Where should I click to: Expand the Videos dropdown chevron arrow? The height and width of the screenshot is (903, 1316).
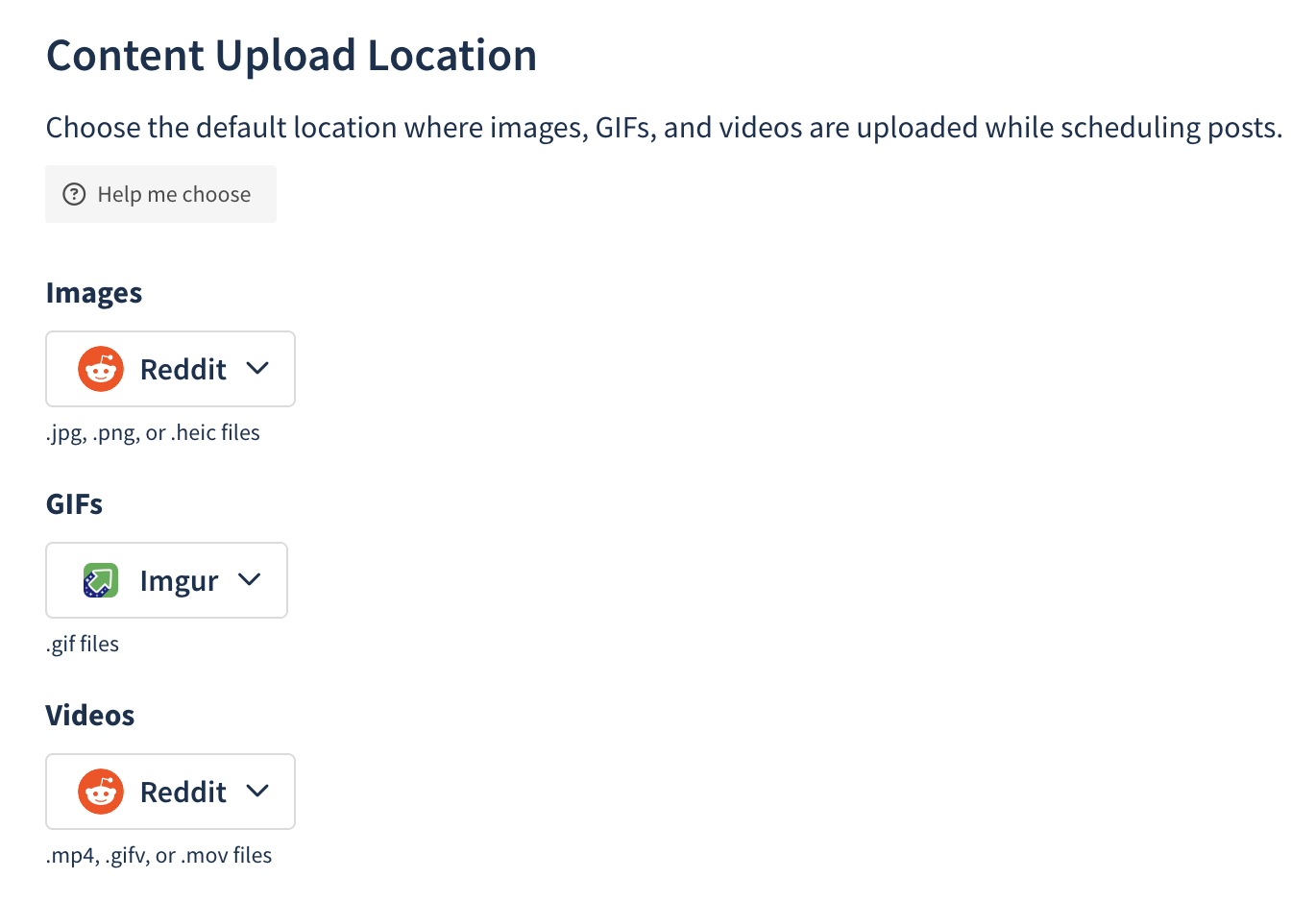257,791
